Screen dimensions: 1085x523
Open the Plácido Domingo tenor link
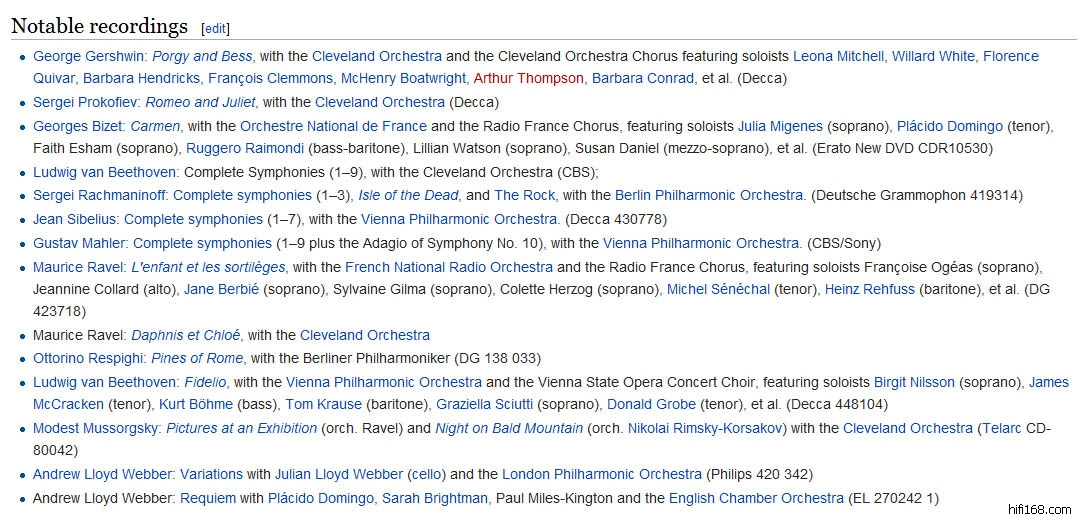(x=949, y=126)
